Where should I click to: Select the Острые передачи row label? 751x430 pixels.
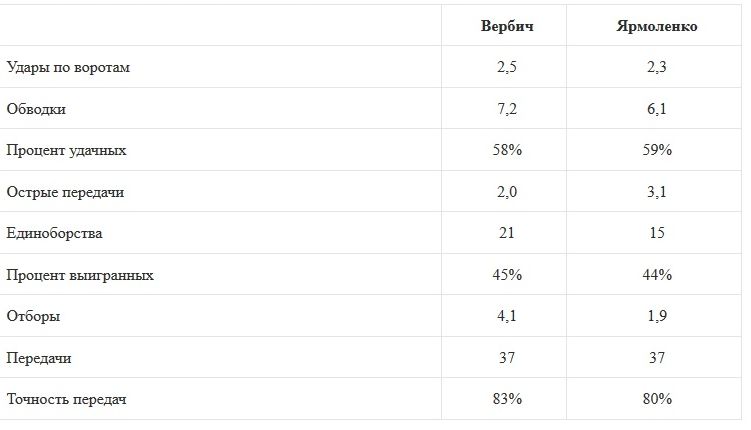65,192
